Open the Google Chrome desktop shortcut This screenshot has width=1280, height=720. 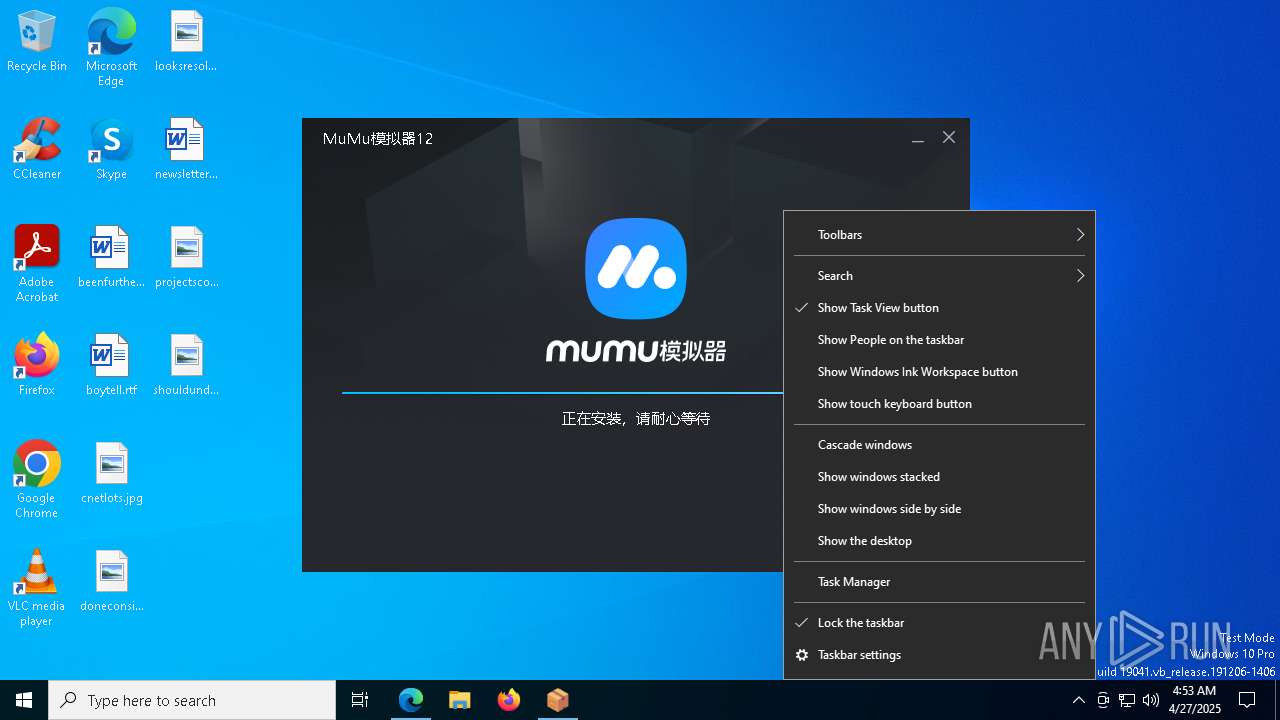37,480
